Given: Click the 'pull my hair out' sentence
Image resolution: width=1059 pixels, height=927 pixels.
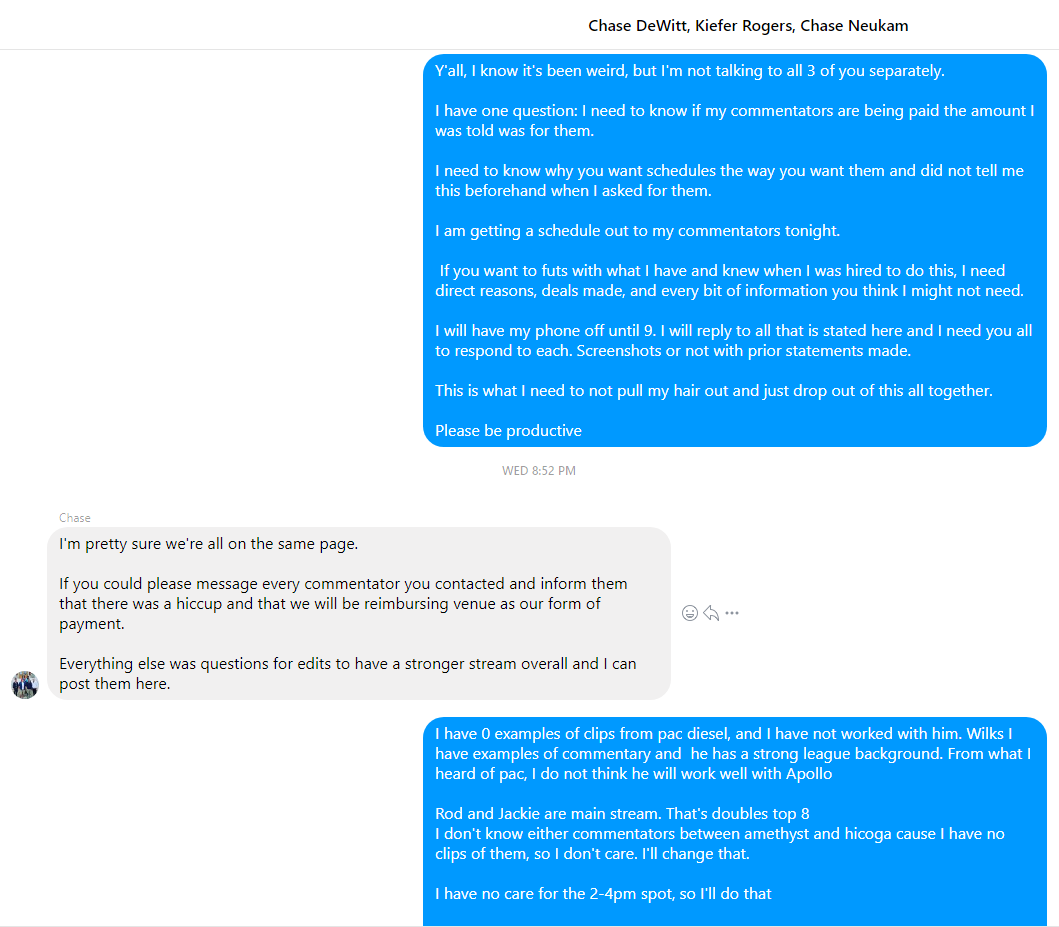Looking at the screenshot, I should coord(714,391).
